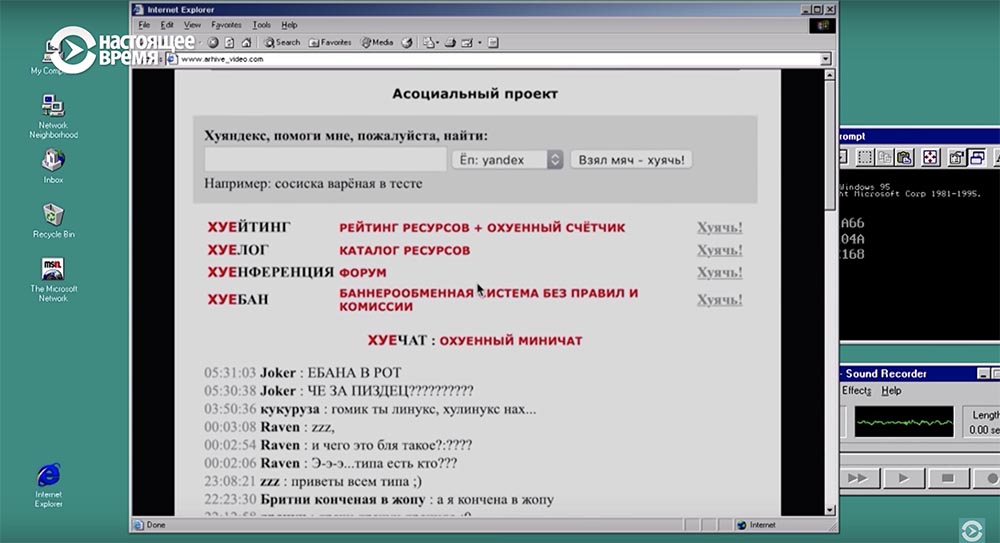Viewport: 1000px width, 543px height.
Task: Open the Media toolbar button
Action: pos(377,43)
